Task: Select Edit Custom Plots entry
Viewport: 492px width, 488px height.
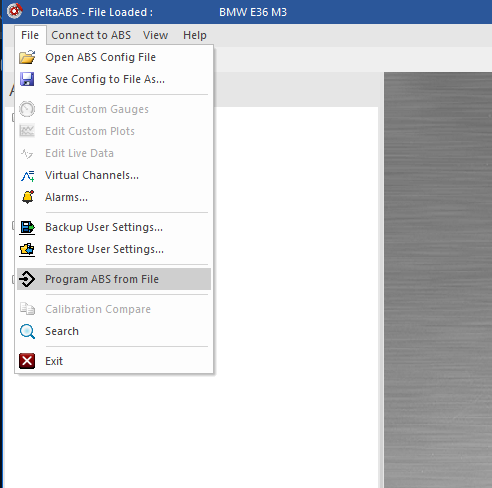Action: (114, 131)
